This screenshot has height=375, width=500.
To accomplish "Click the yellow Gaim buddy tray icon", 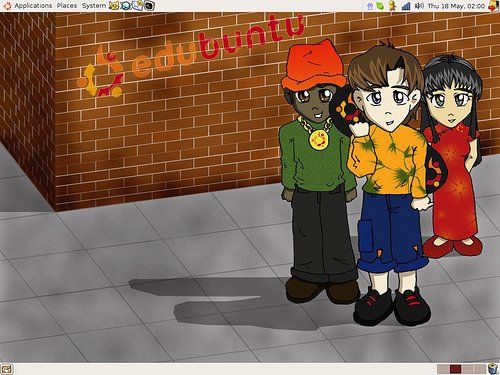I will [x=392, y=6].
